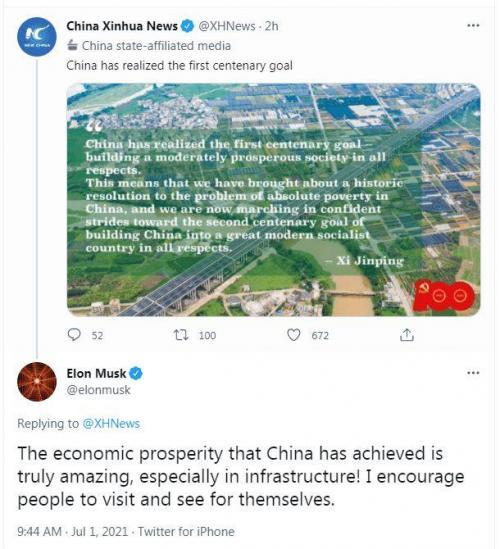This screenshot has width=500, height=549.
Task: Open more options on Xinhua tweet
Action: point(473,26)
